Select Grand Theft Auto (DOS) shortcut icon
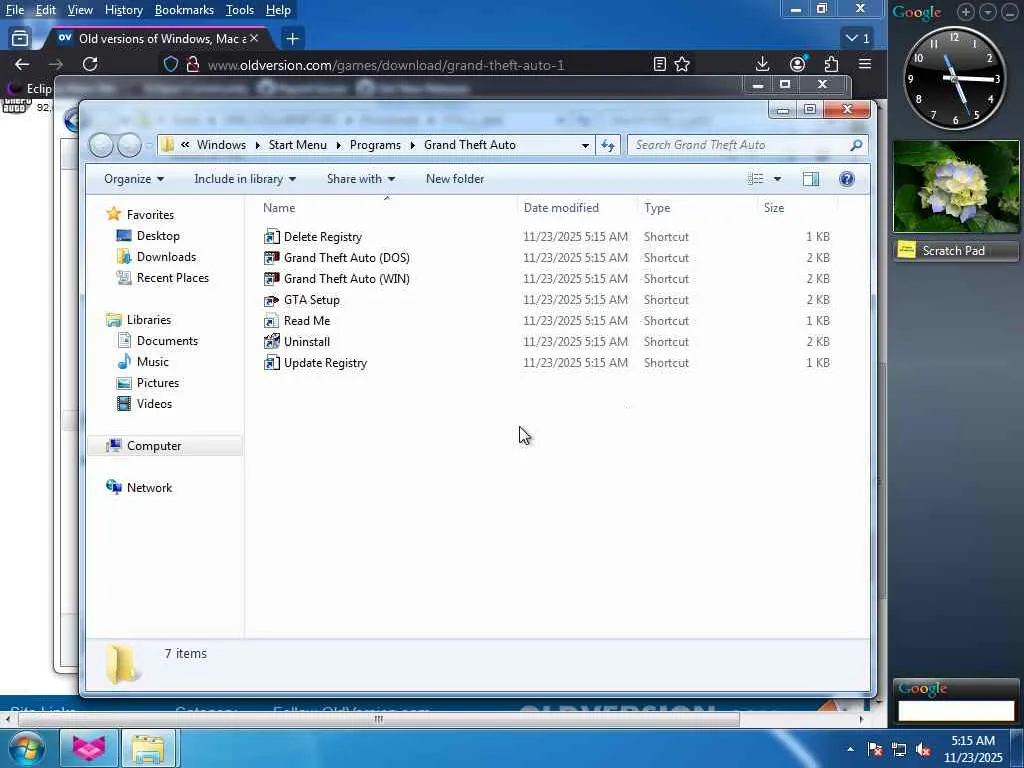The height and width of the screenshot is (768, 1024). click(x=271, y=258)
